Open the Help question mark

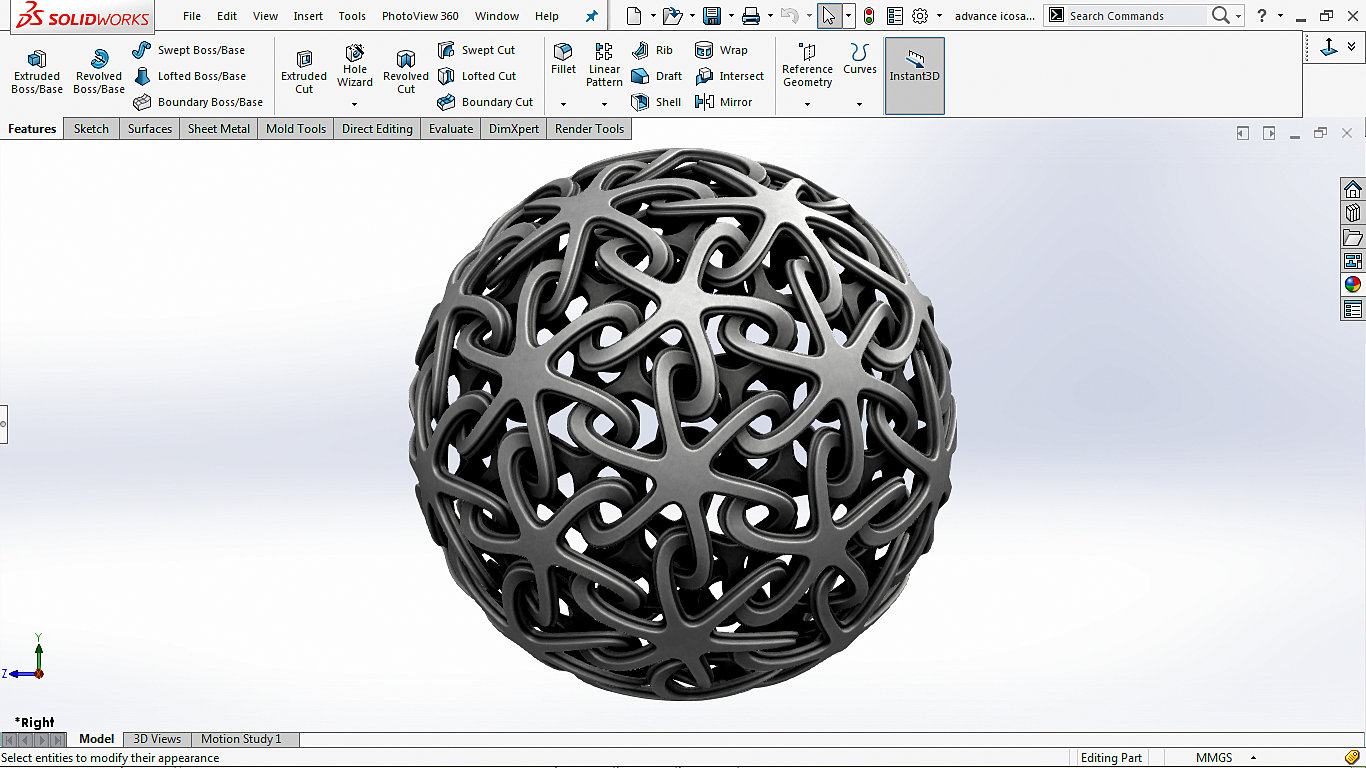tap(1262, 16)
